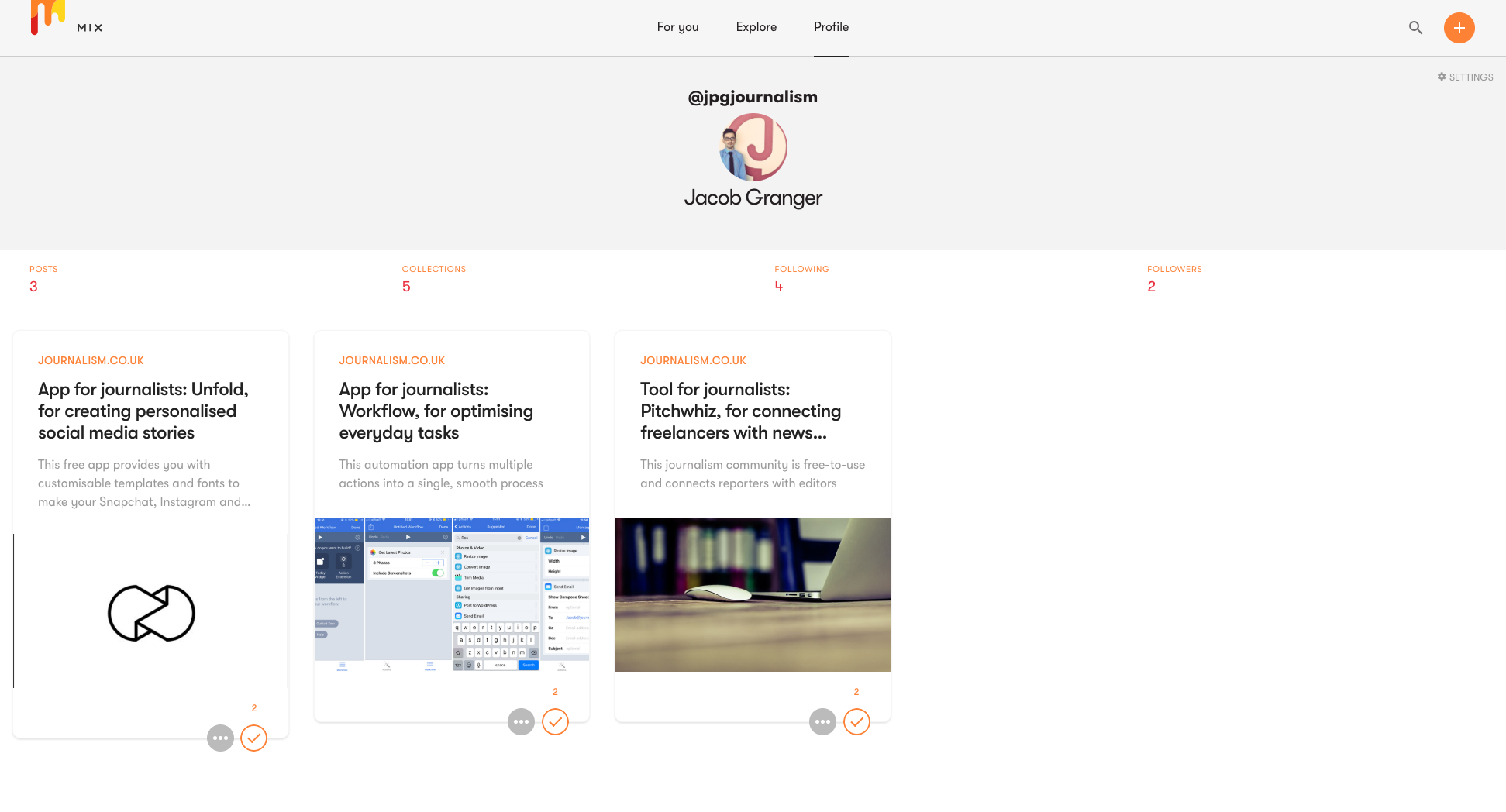The width and height of the screenshot is (1506, 812).
Task: Toggle the checkmark on the Unfold post
Action: (253, 738)
